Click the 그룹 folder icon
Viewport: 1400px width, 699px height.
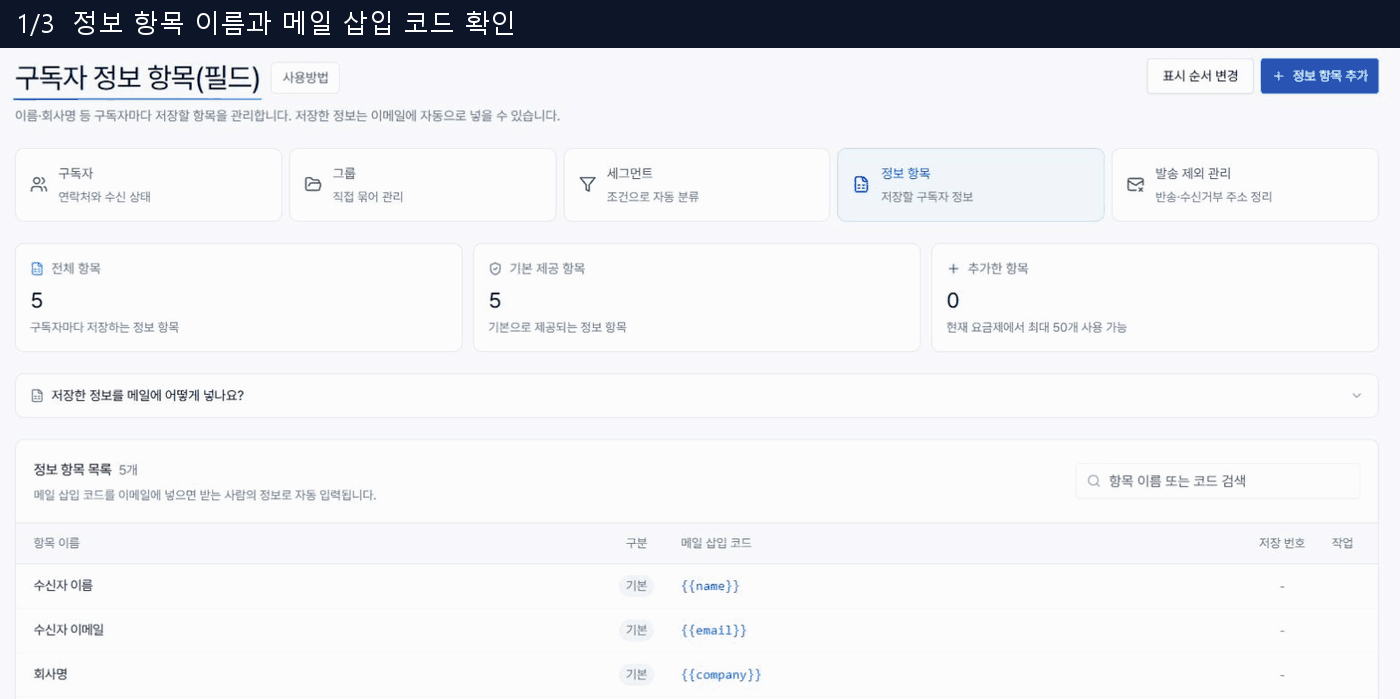tap(313, 185)
